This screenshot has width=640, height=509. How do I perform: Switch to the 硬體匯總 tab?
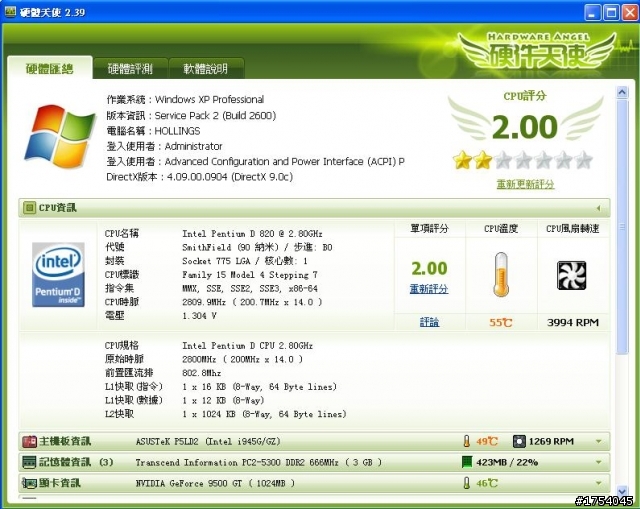pyautogui.click(x=50, y=69)
